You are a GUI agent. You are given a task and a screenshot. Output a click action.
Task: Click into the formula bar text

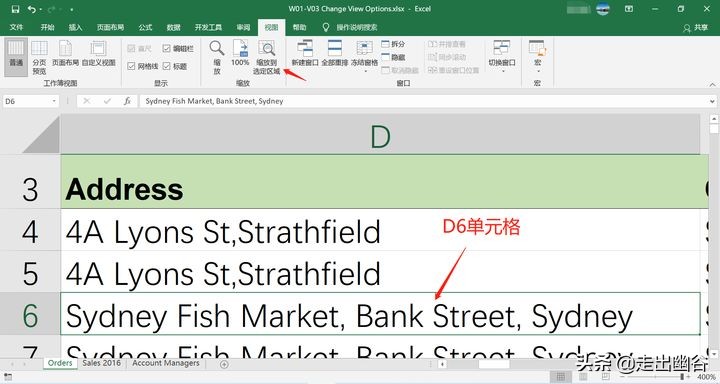click(x=424, y=101)
